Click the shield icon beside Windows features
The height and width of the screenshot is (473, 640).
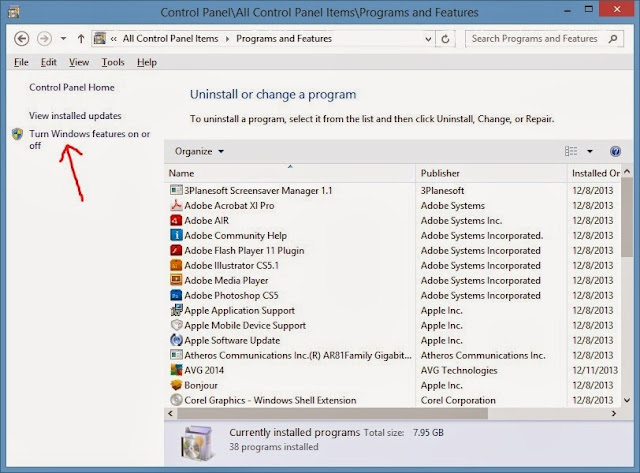pos(18,134)
